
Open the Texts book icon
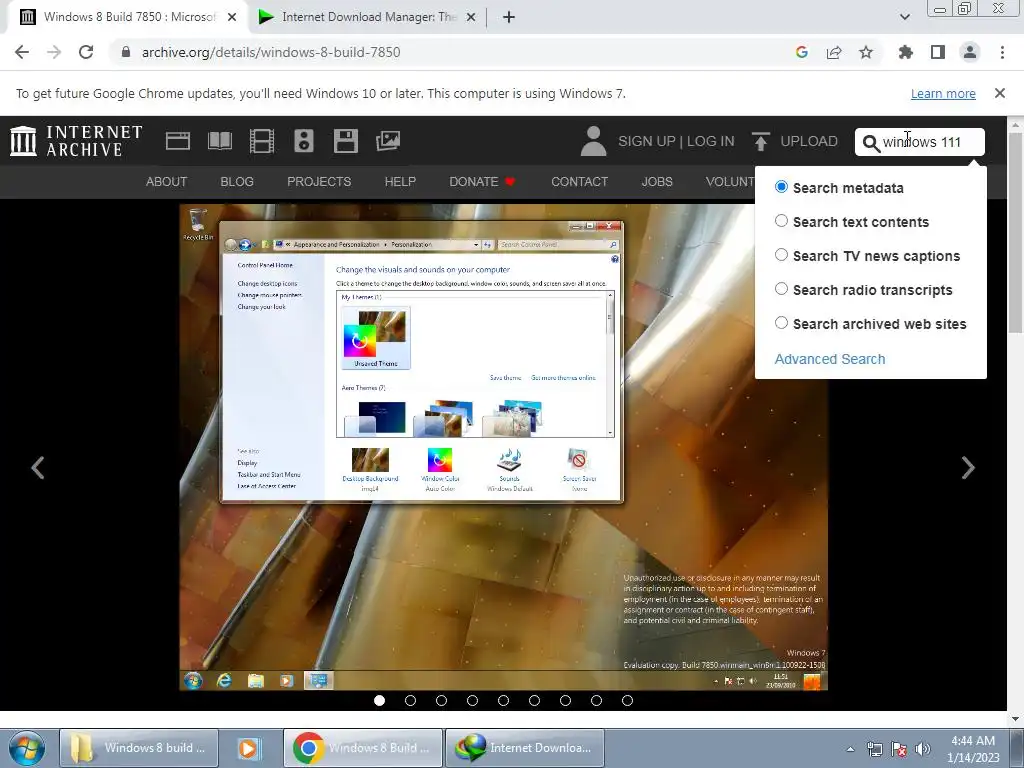pos(219,141)
